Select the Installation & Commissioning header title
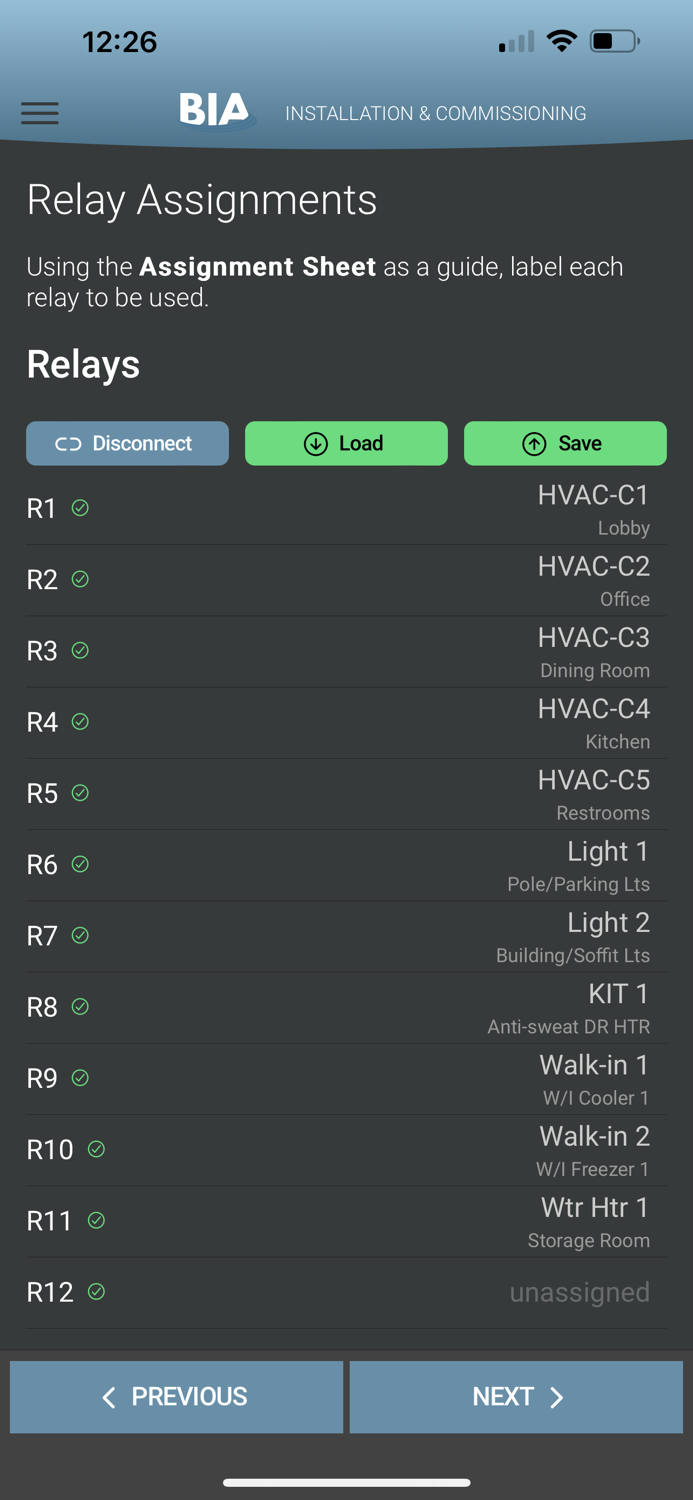Screen dimensions: 693x1500 click(436, 113)
